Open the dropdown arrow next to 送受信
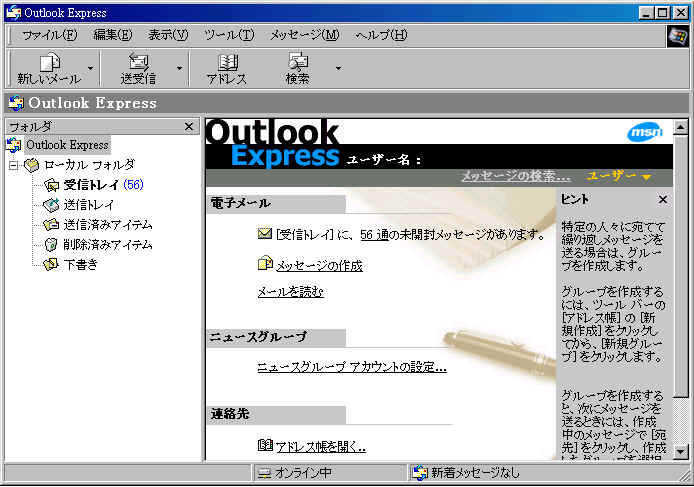Viewport: 694px width, 487px height. tap(179, 68)
